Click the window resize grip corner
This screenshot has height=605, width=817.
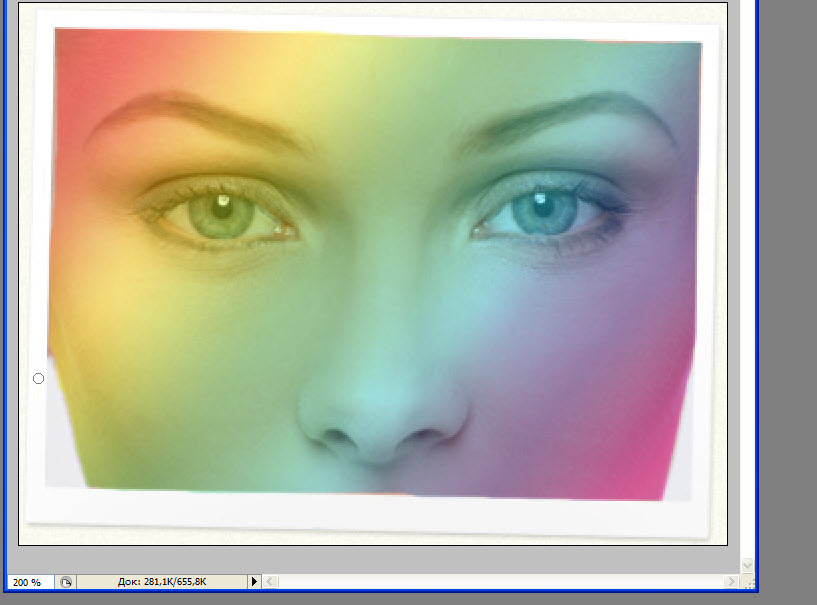tap(748, 582)
